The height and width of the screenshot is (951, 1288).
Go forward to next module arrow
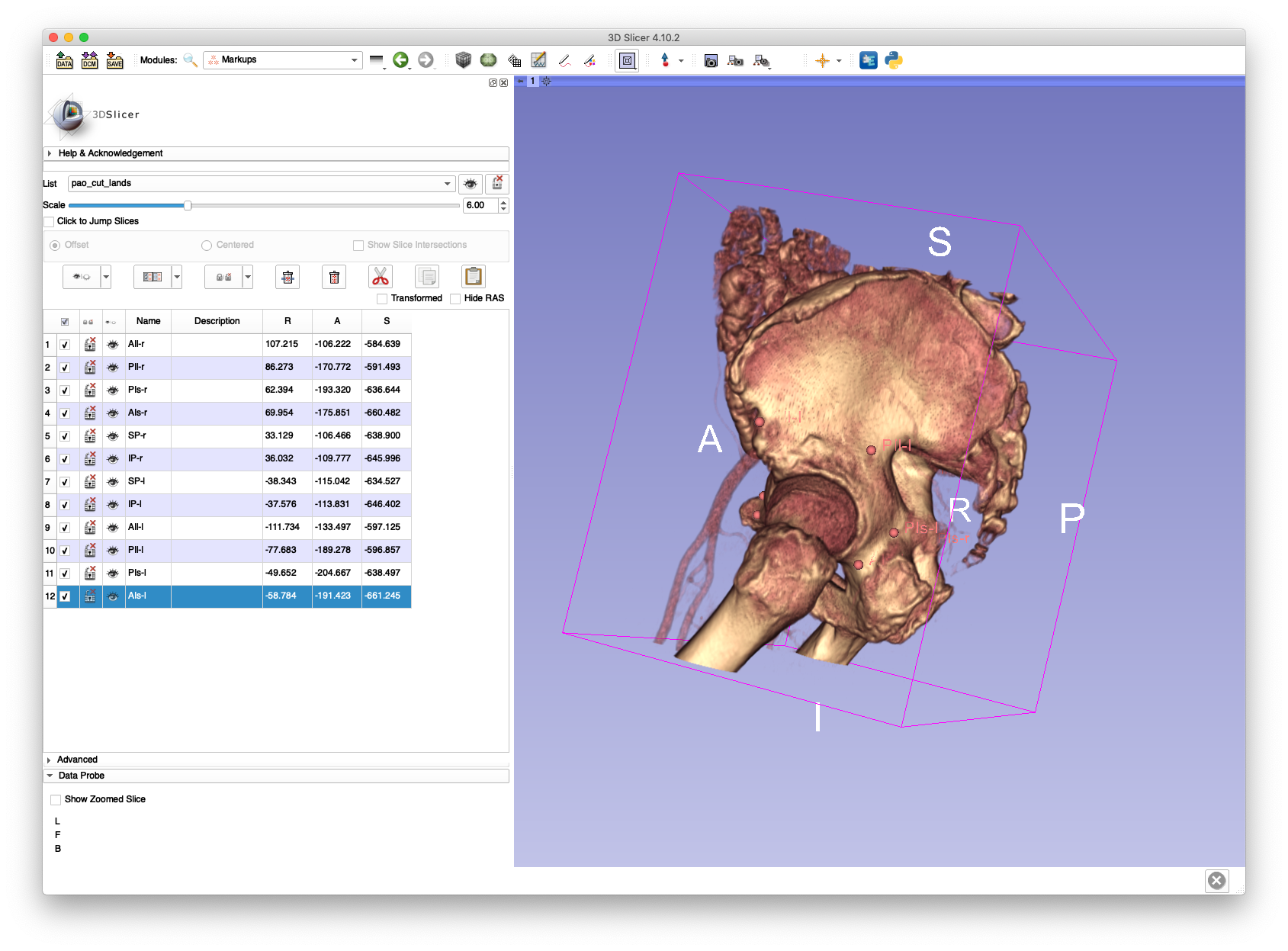coord(426,60)
